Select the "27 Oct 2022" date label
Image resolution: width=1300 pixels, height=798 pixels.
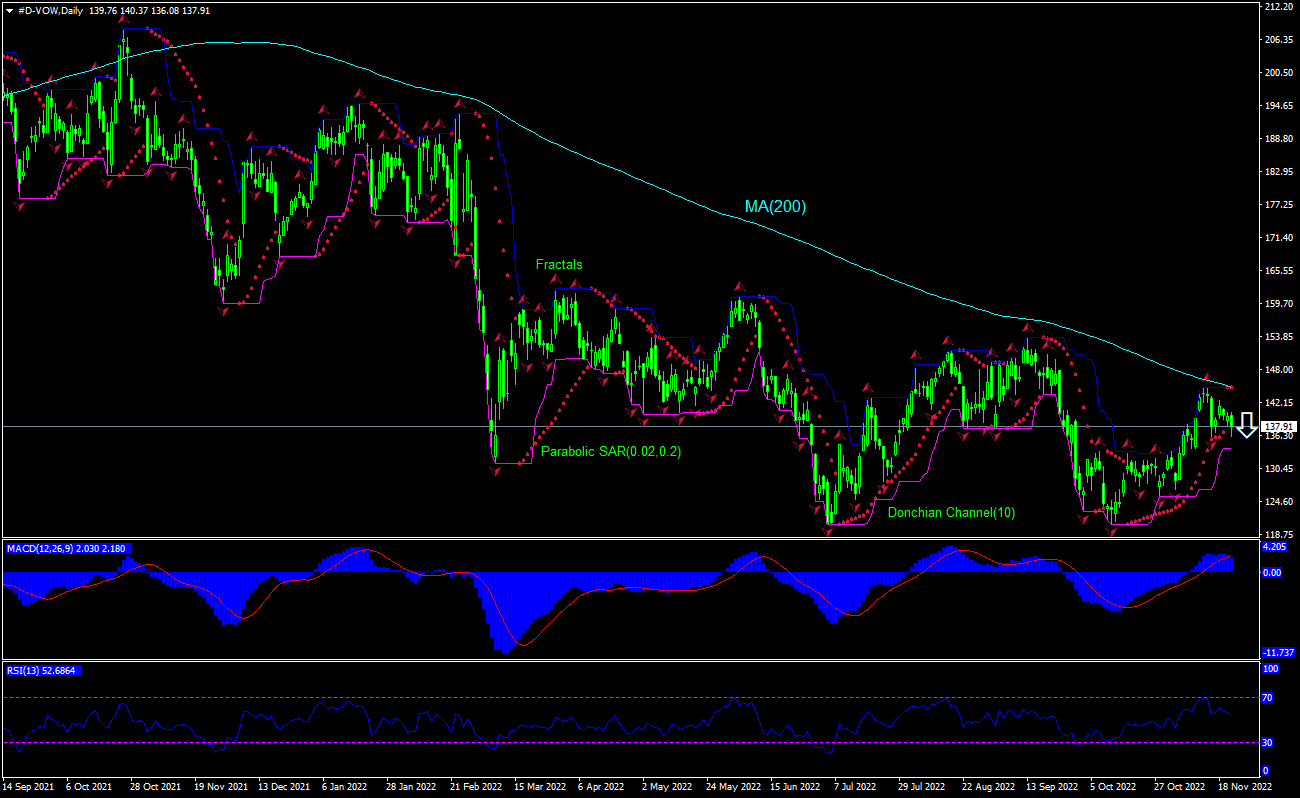[1182, 787]
